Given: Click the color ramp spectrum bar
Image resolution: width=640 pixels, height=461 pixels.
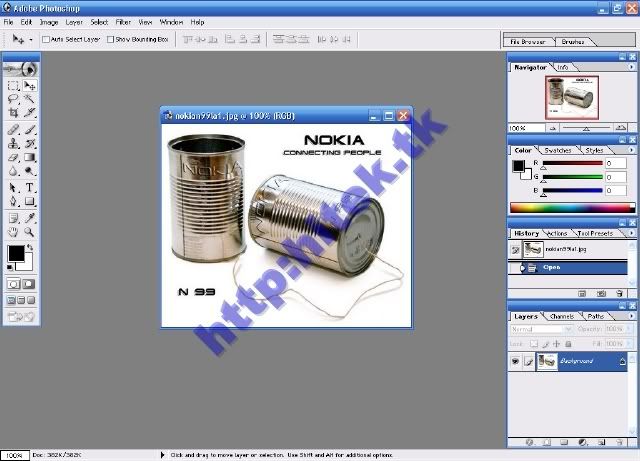Looking at the screenshot, I should pyautogui.click(x=572, y=207).
